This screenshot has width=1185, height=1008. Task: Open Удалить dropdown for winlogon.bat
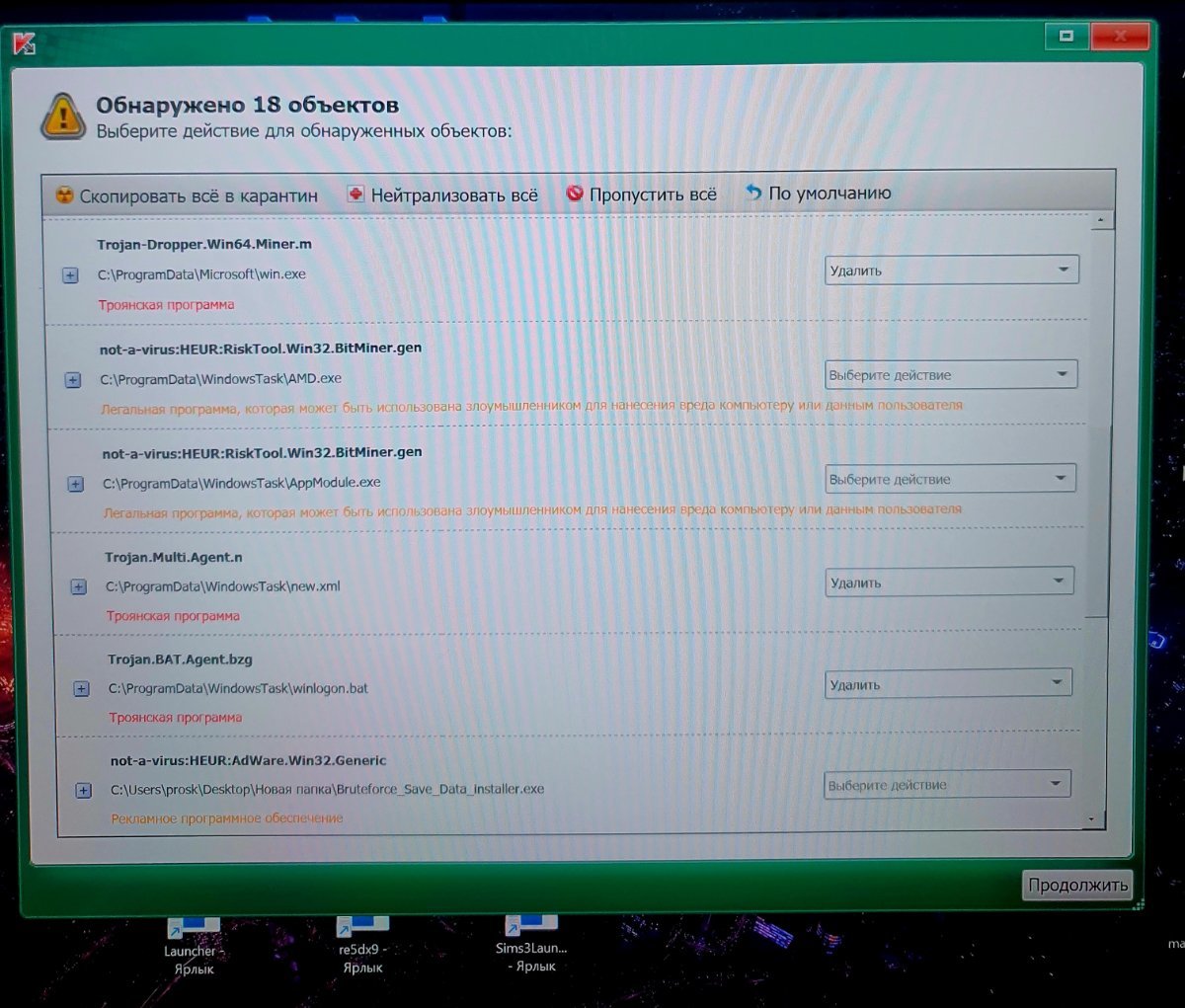tap(948, 684)
